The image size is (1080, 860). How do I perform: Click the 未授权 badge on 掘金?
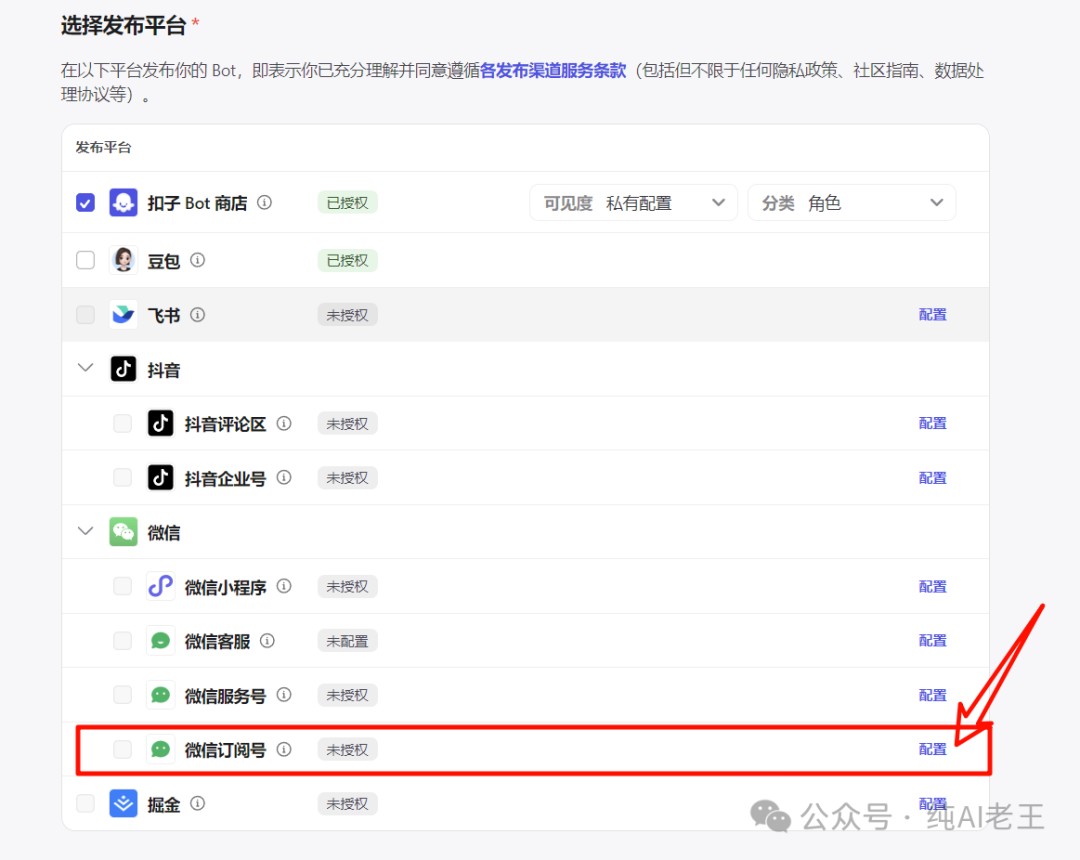click(347, 804)
